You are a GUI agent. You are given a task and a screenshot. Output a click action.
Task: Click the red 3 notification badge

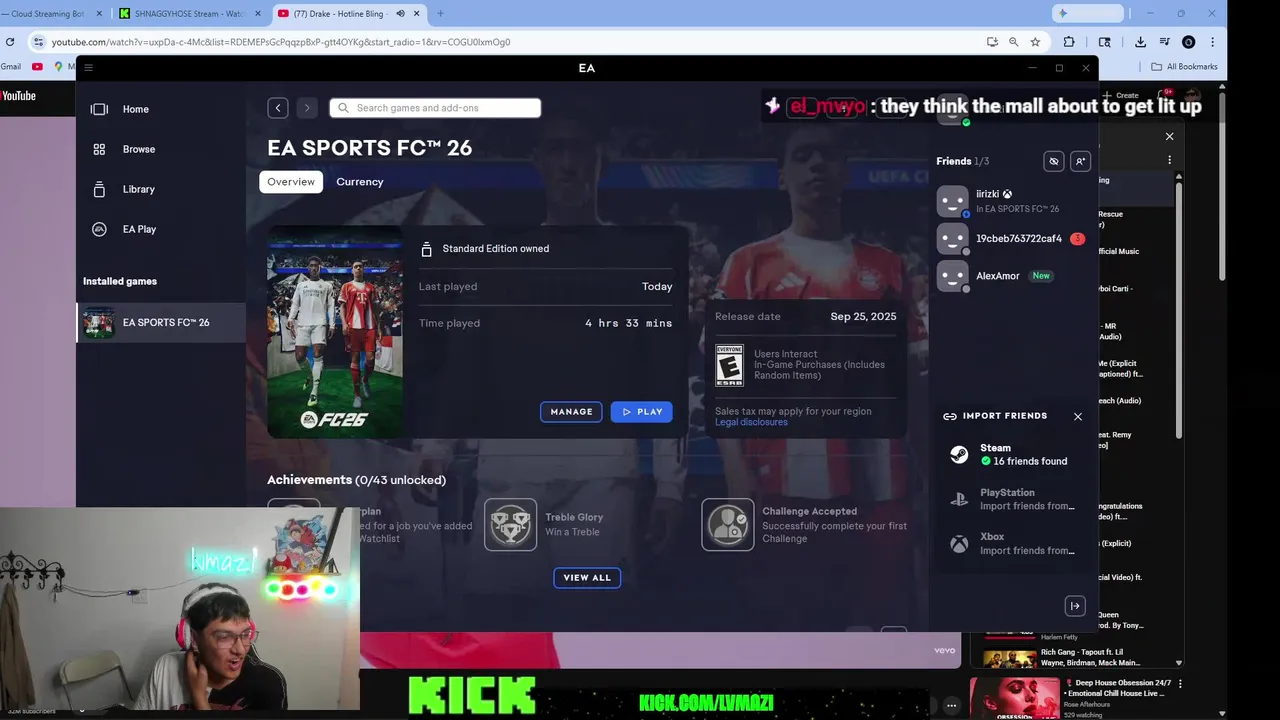click(1077, 239)
